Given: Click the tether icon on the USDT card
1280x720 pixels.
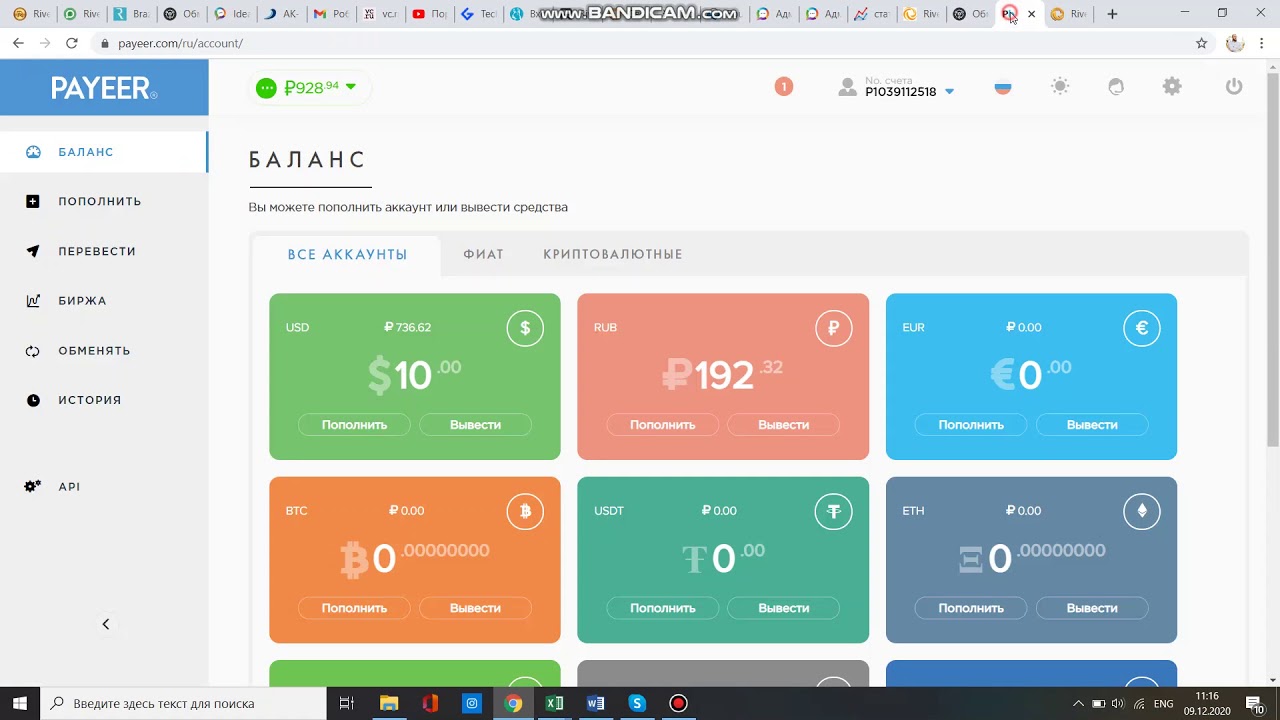Looking at the screenshot, I should tap(833, 511).
